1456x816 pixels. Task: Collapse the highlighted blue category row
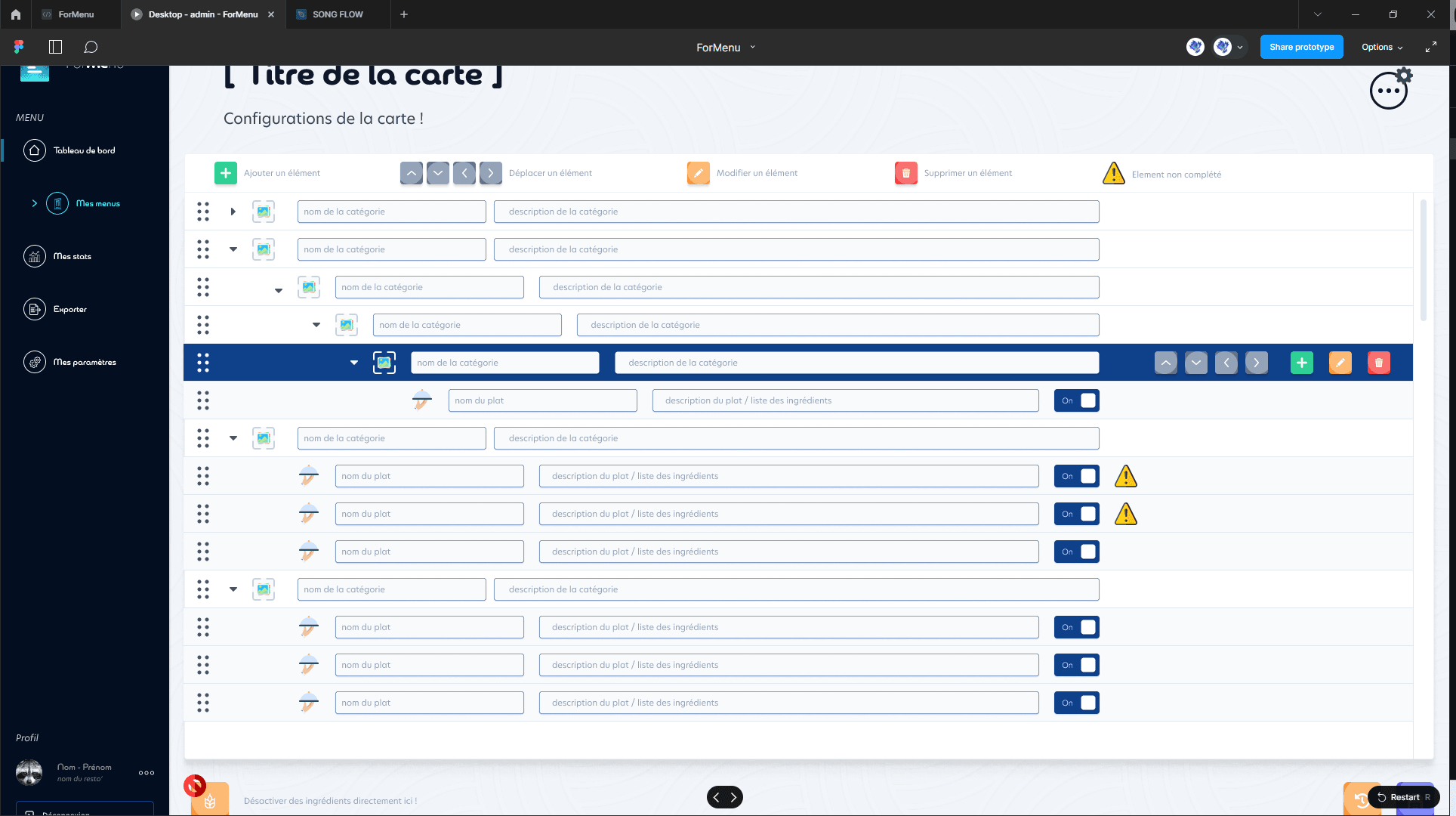click(x=353, y=363)
